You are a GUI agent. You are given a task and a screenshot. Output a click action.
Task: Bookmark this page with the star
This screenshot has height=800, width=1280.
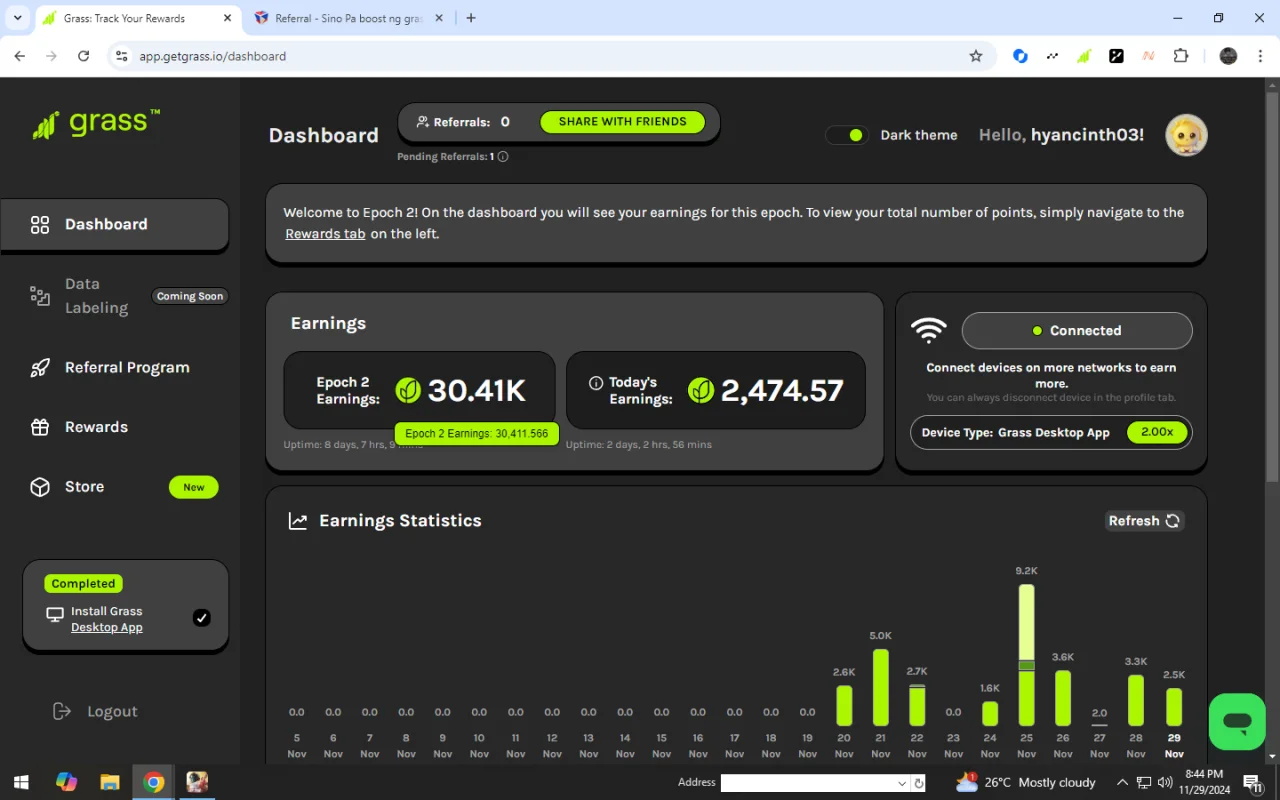pos(976,56)
